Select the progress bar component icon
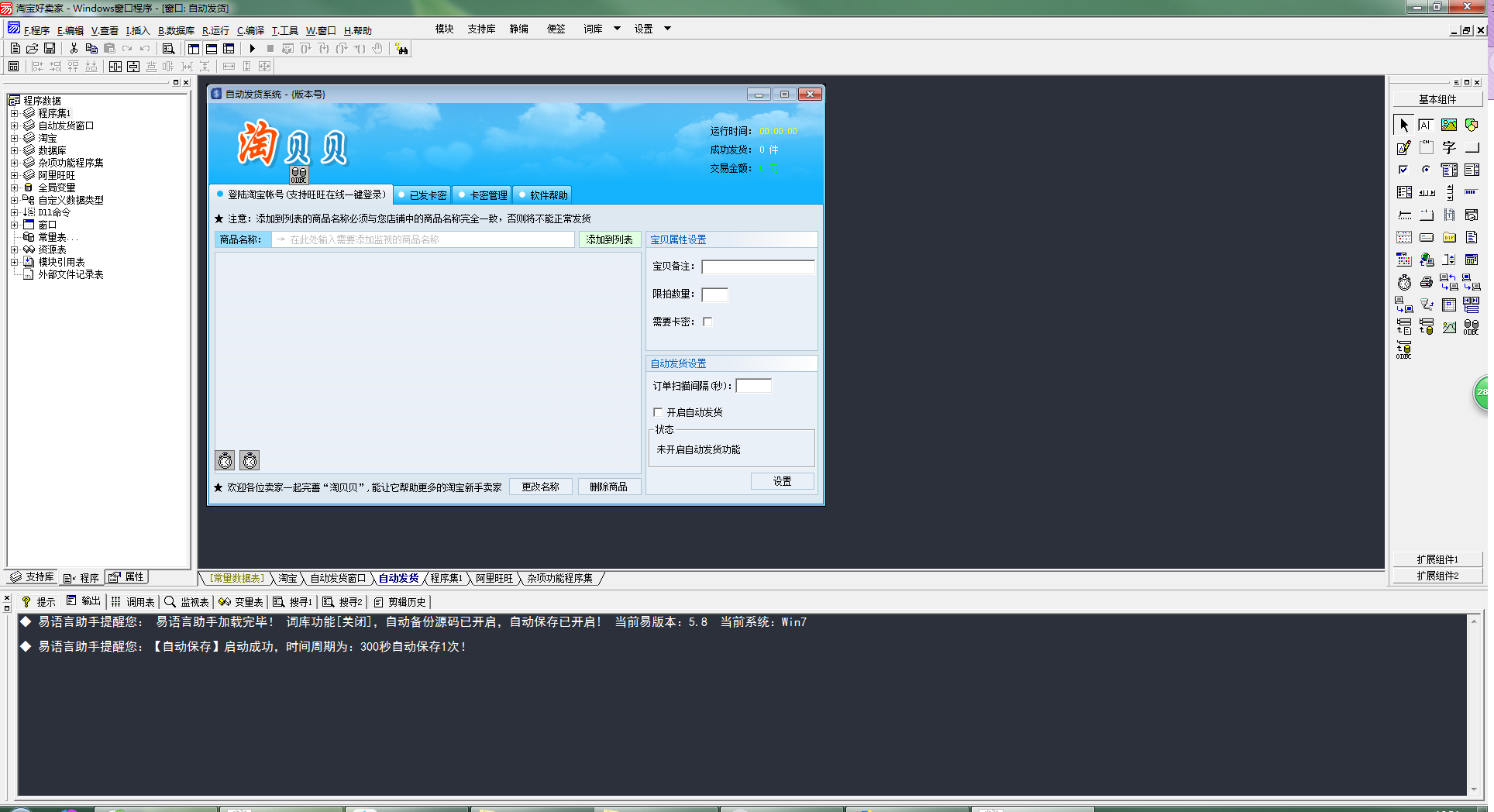 [x=1472, y=192]
